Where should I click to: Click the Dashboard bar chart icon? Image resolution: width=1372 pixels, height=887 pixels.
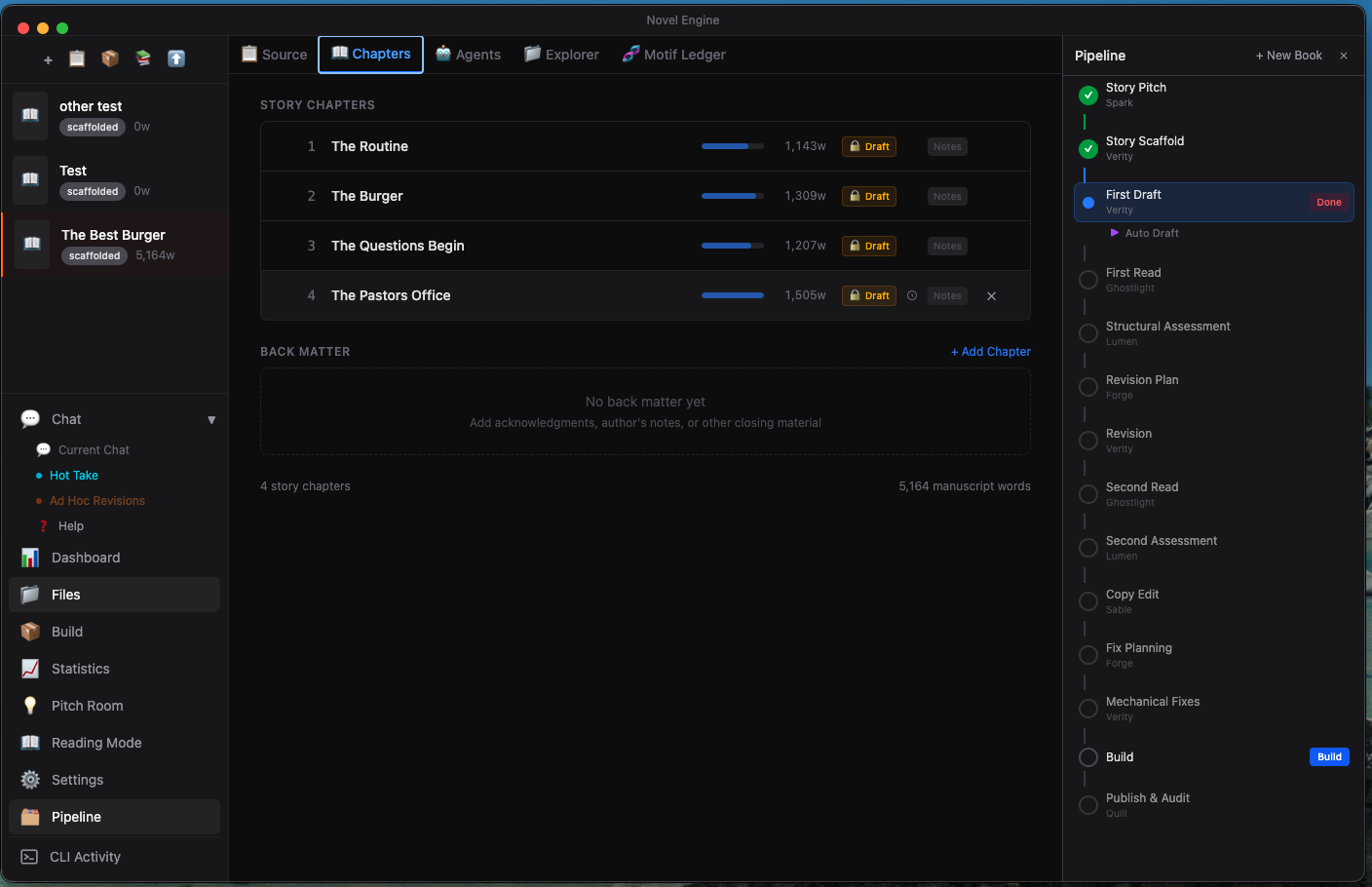(30, 558)
